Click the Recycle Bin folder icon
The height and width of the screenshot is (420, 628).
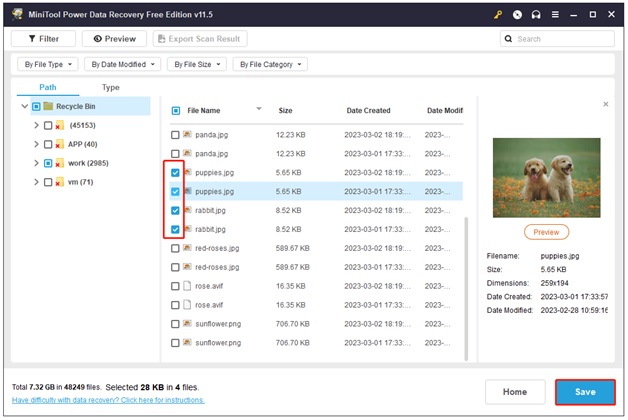pos(47,106)
